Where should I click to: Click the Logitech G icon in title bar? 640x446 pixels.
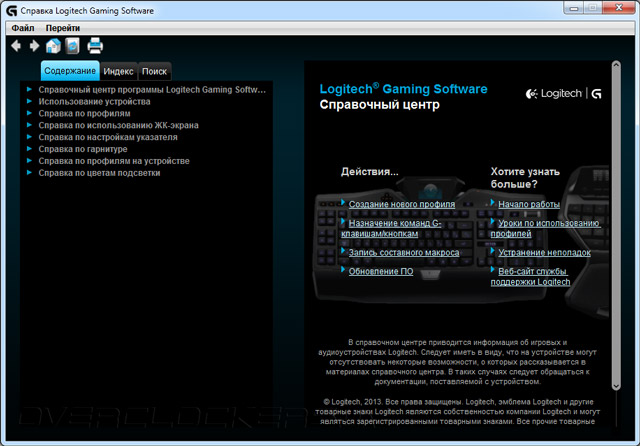11,11
